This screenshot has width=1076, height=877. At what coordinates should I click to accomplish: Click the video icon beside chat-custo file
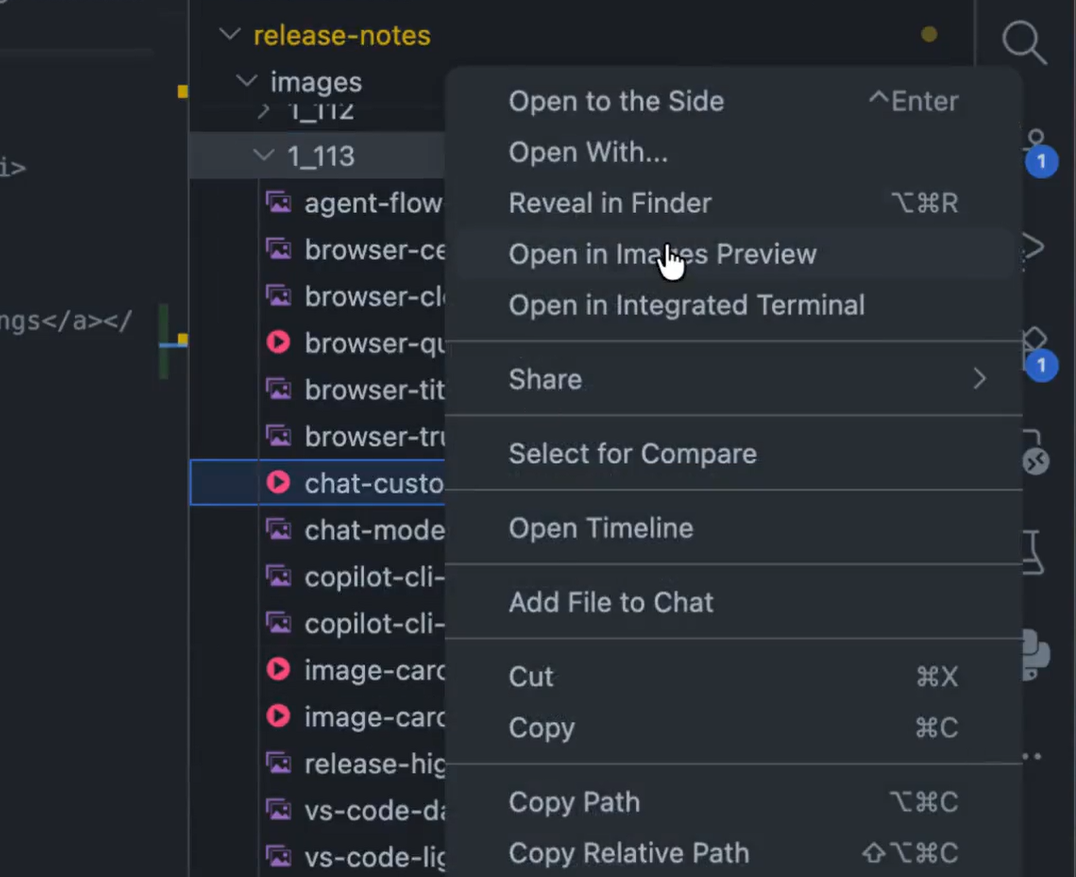pos(278,484)
